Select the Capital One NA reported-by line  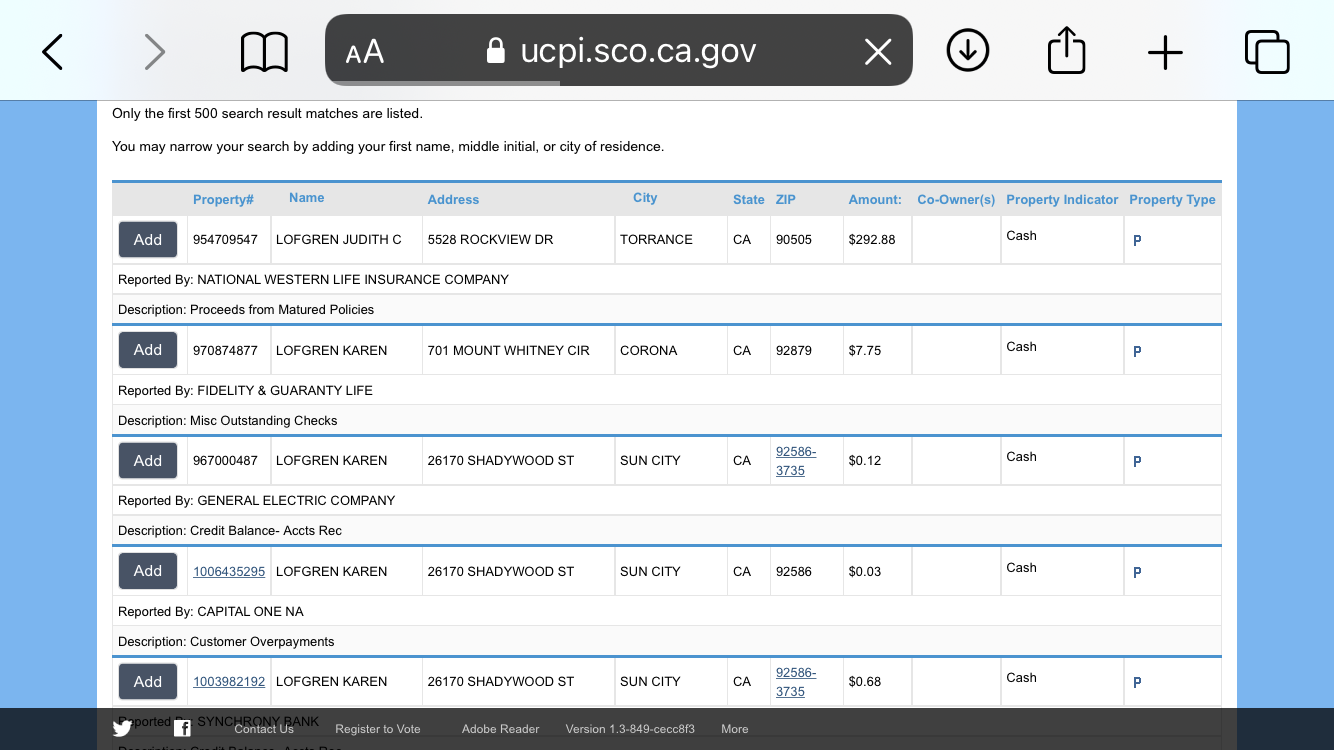coord(211,612)
